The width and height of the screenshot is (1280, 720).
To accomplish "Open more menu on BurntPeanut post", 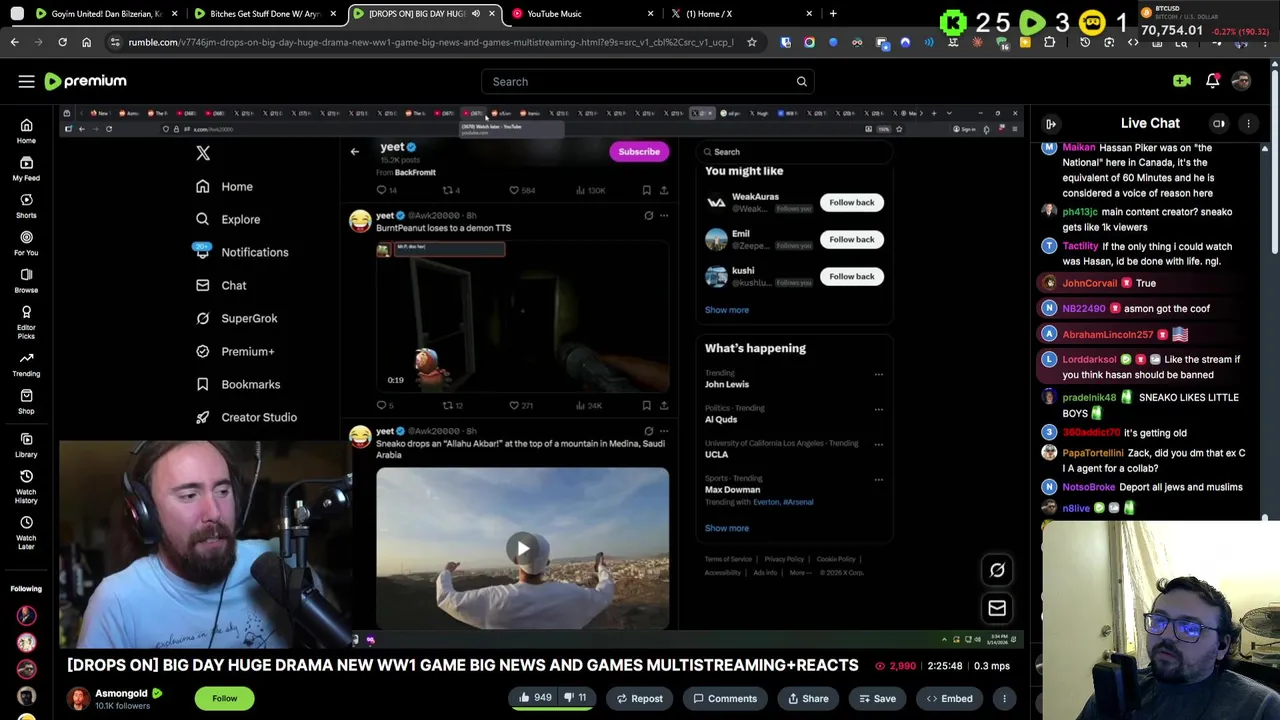I will (664, 215).
